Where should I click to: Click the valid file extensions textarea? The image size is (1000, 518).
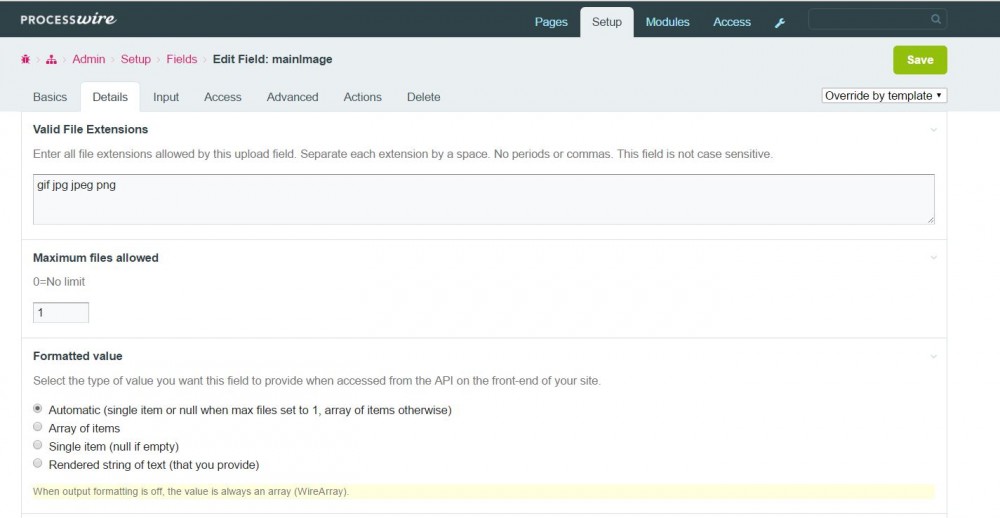click(483, 199)
